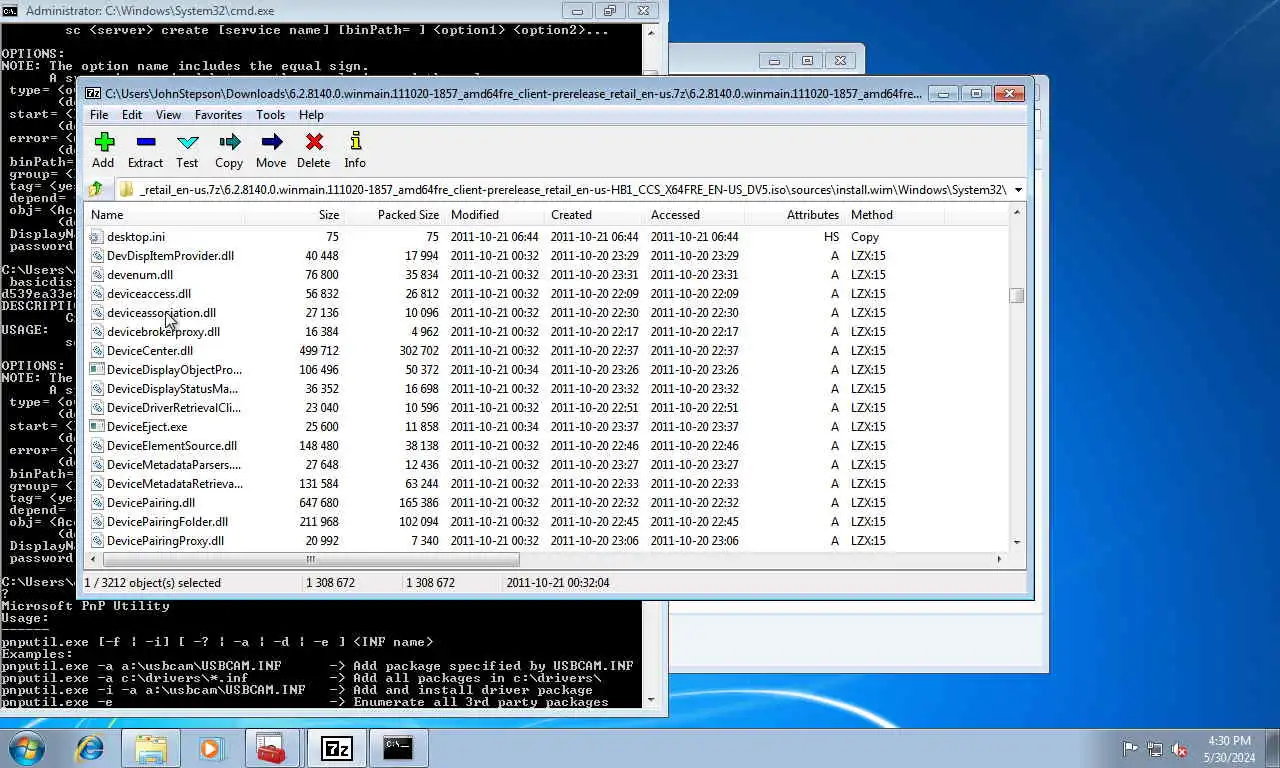Select DeviceDisplayStatusMa... file row
1280x768 pixels.
point(548,389)
